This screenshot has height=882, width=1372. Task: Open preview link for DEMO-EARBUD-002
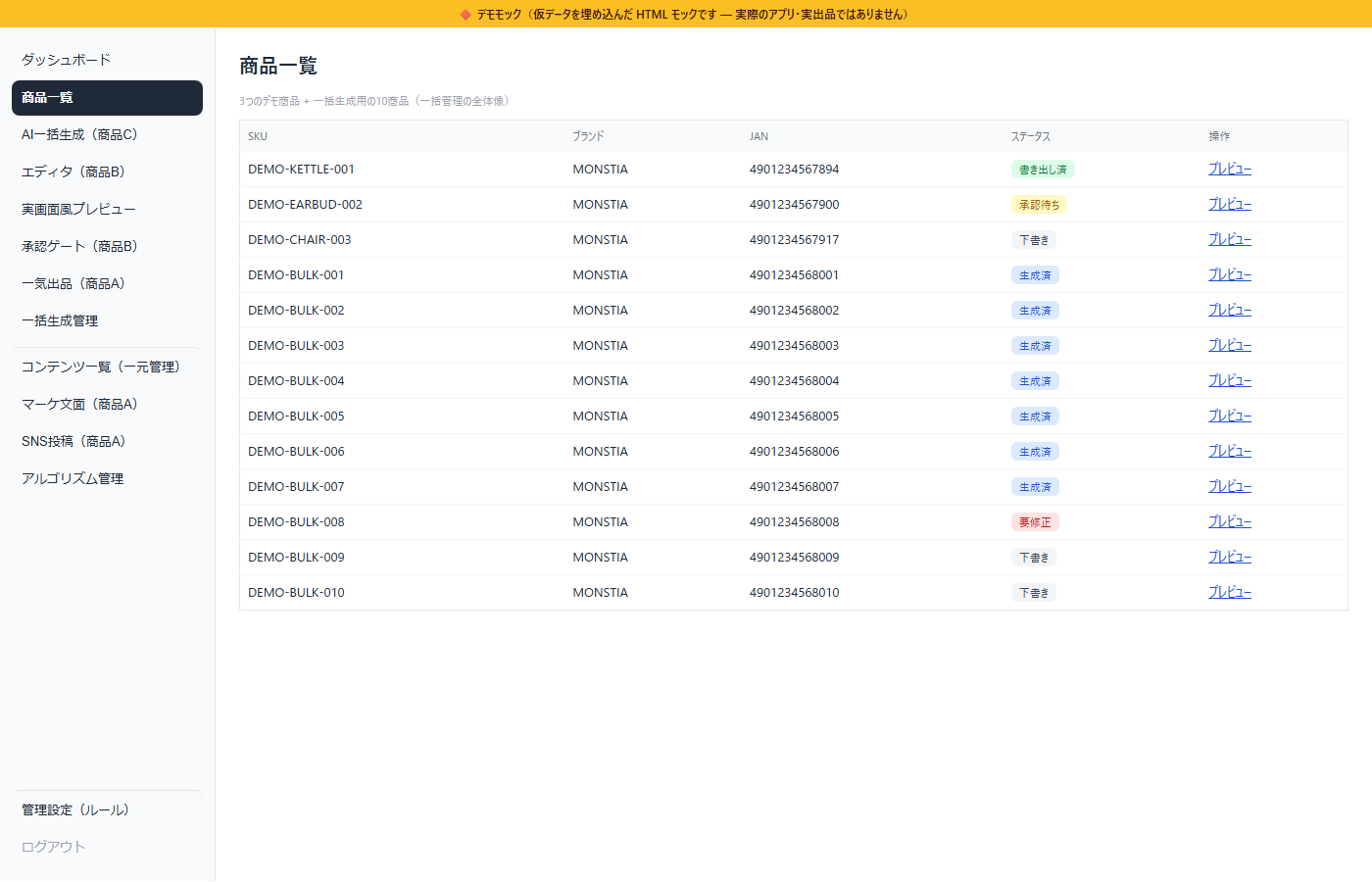(x=1230, y=204)
